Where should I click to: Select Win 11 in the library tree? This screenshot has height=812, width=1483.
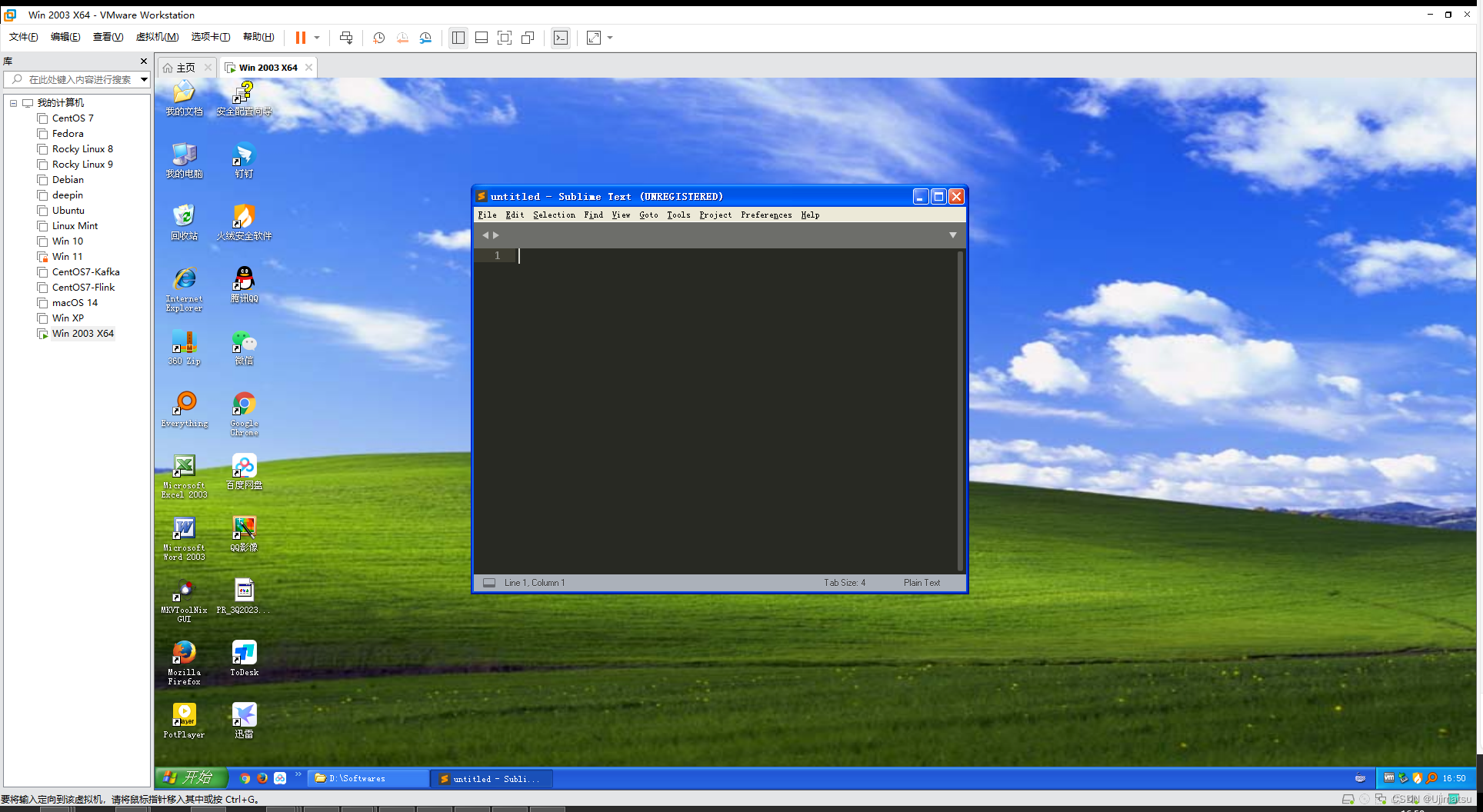[x=67, y=256]
